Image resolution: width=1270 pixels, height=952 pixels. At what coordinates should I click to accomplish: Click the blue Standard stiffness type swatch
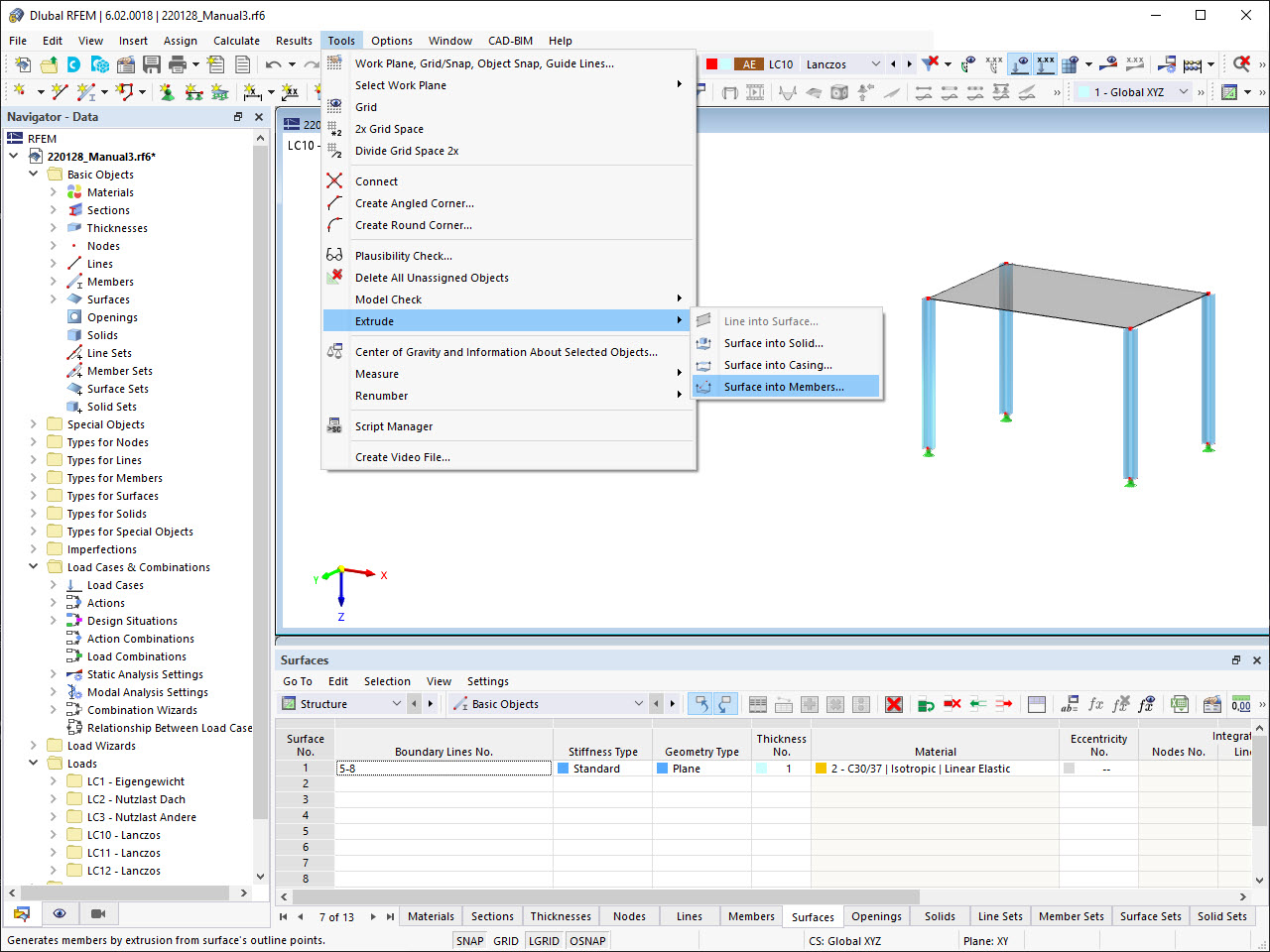564,769
